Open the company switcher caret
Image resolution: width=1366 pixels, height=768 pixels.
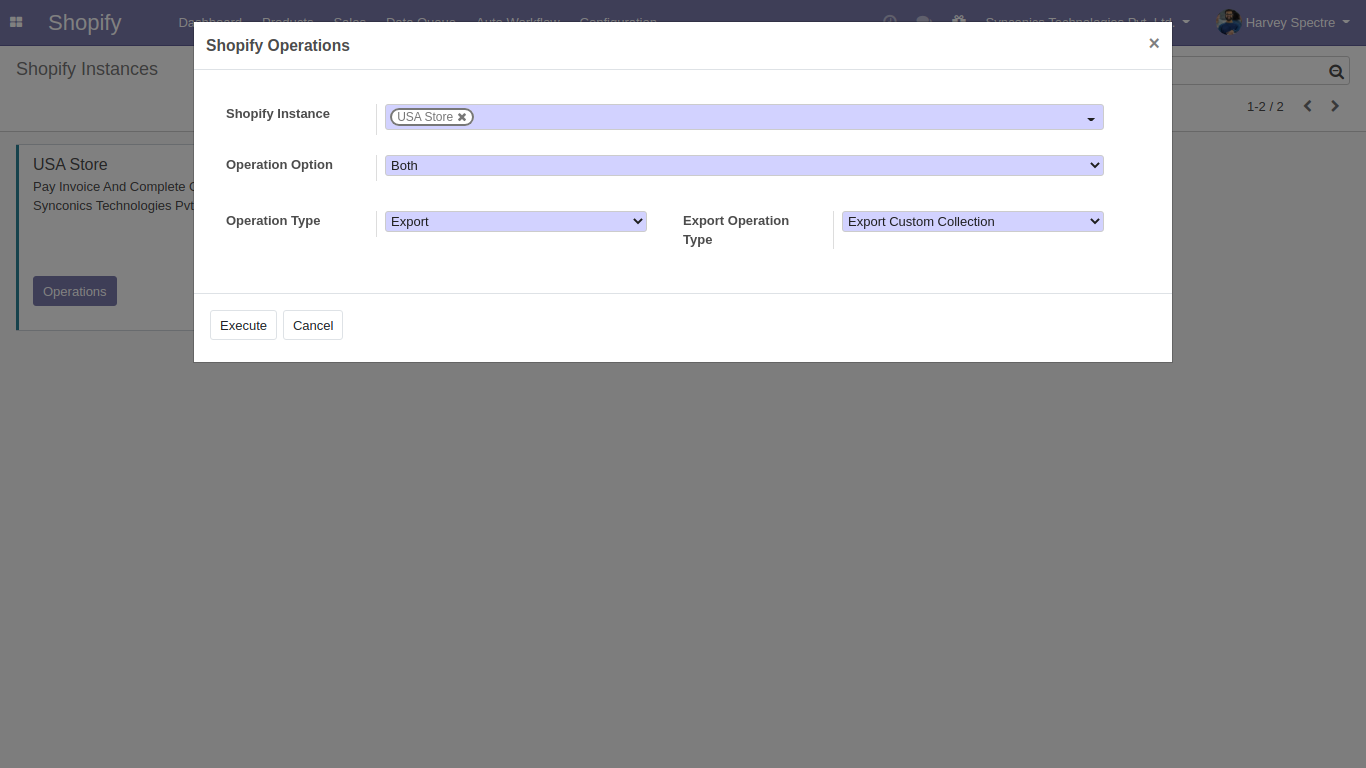[x=1186, y=22]
